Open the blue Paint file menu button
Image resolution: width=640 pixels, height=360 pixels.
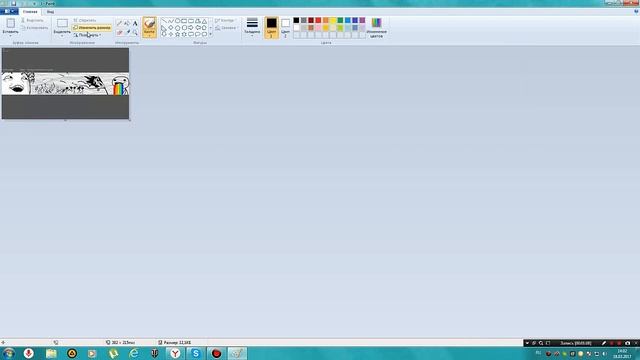pos(9,11)
